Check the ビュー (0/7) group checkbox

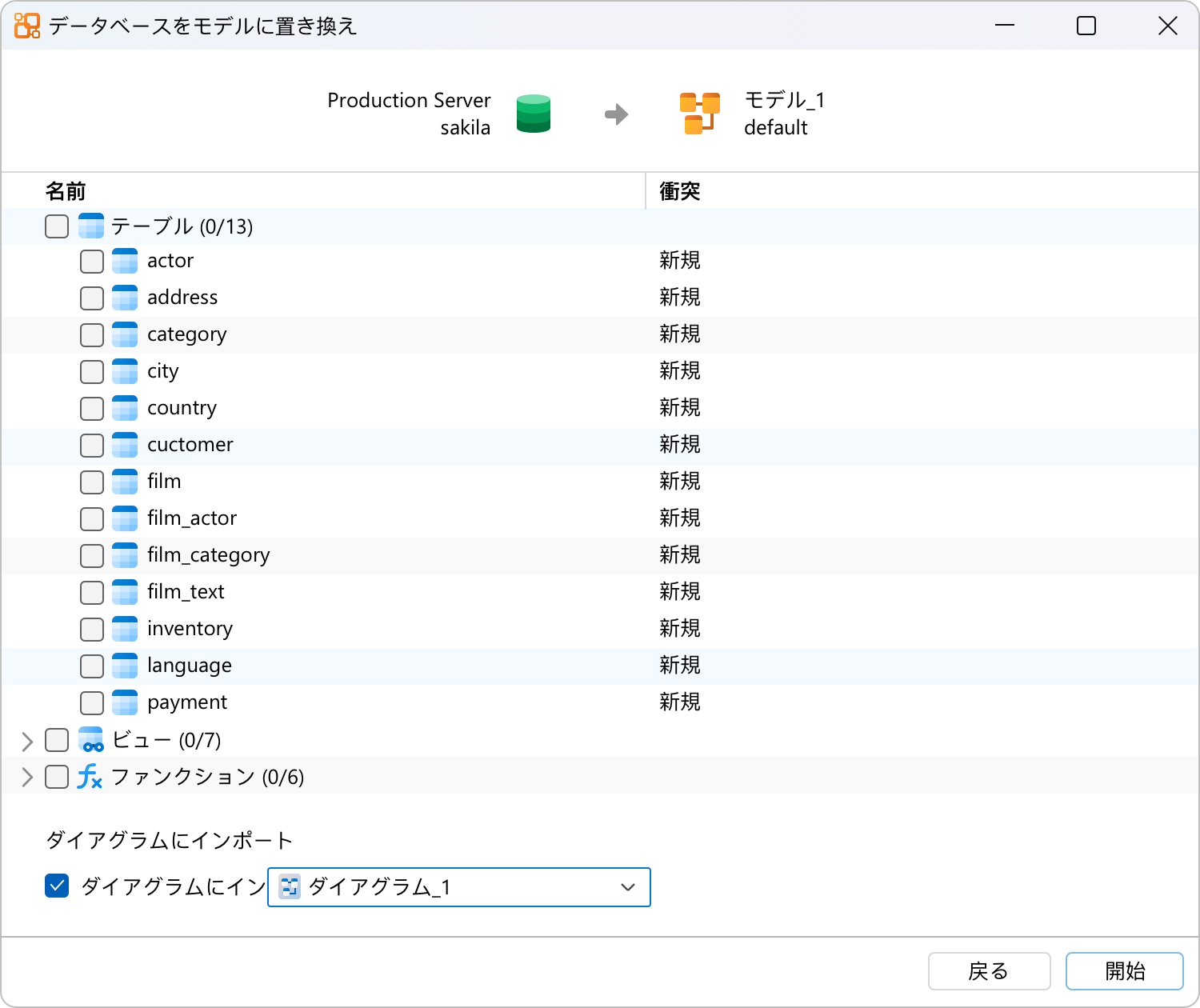click(57, 740)
